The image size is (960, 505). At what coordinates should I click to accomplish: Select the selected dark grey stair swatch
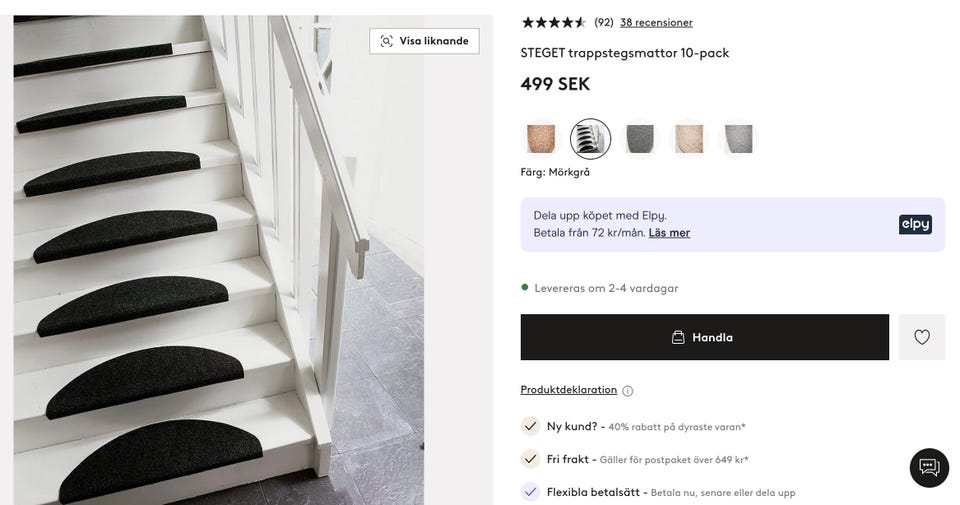[590, 139]
